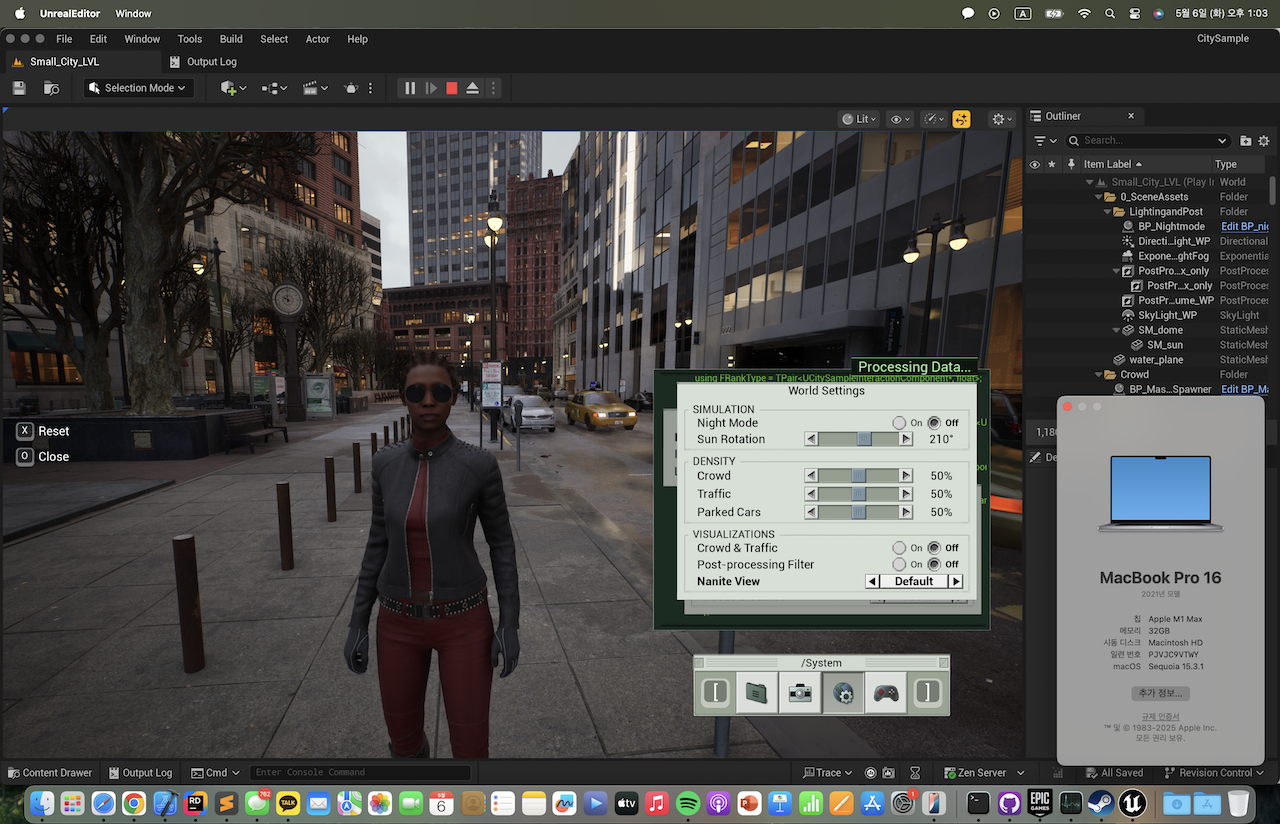Open the add content cube dropdown
The height and width of the screenshot is (824, 1280).
(x=233, y=88)
